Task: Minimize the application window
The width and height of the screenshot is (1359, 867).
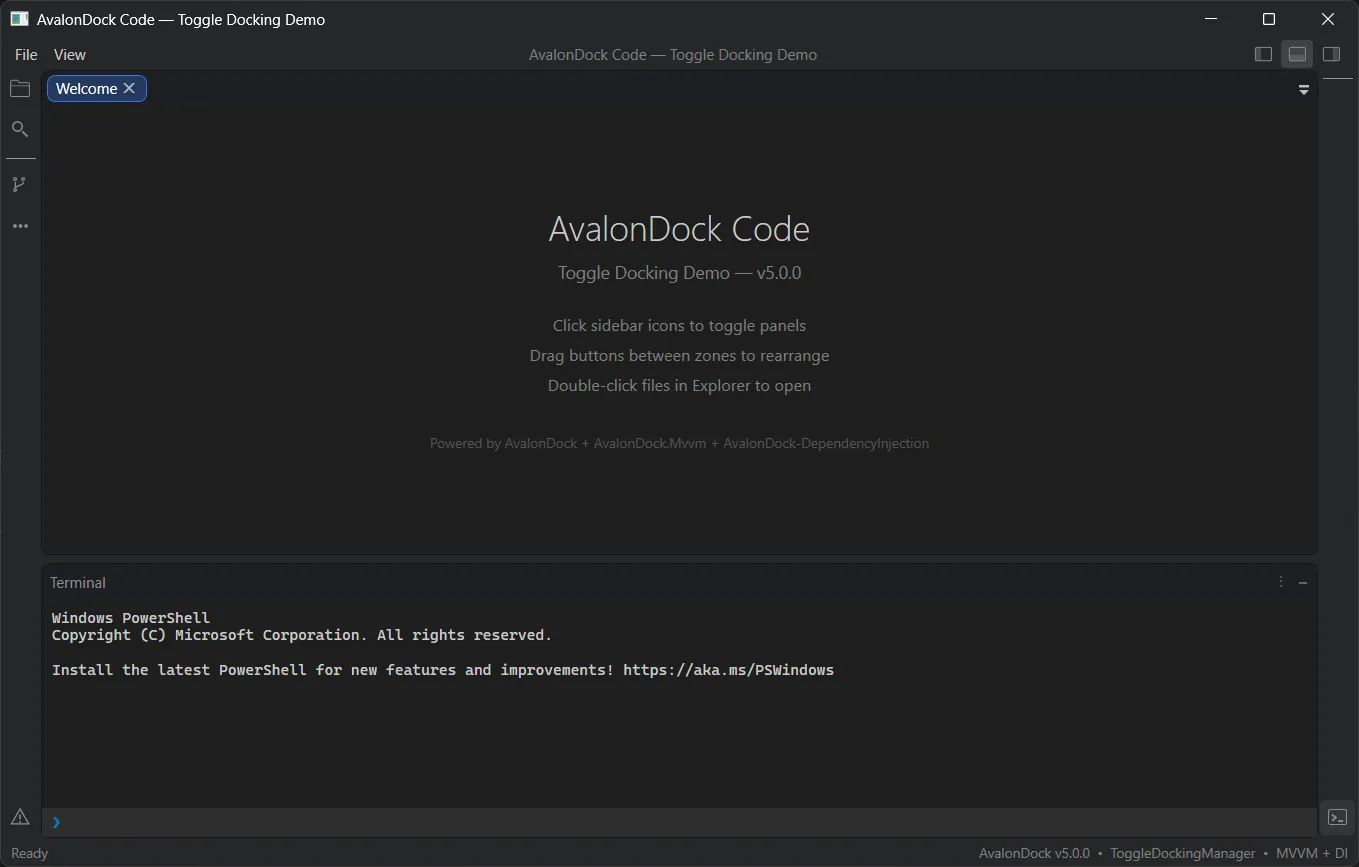Action: click(x=1211, y=19)
